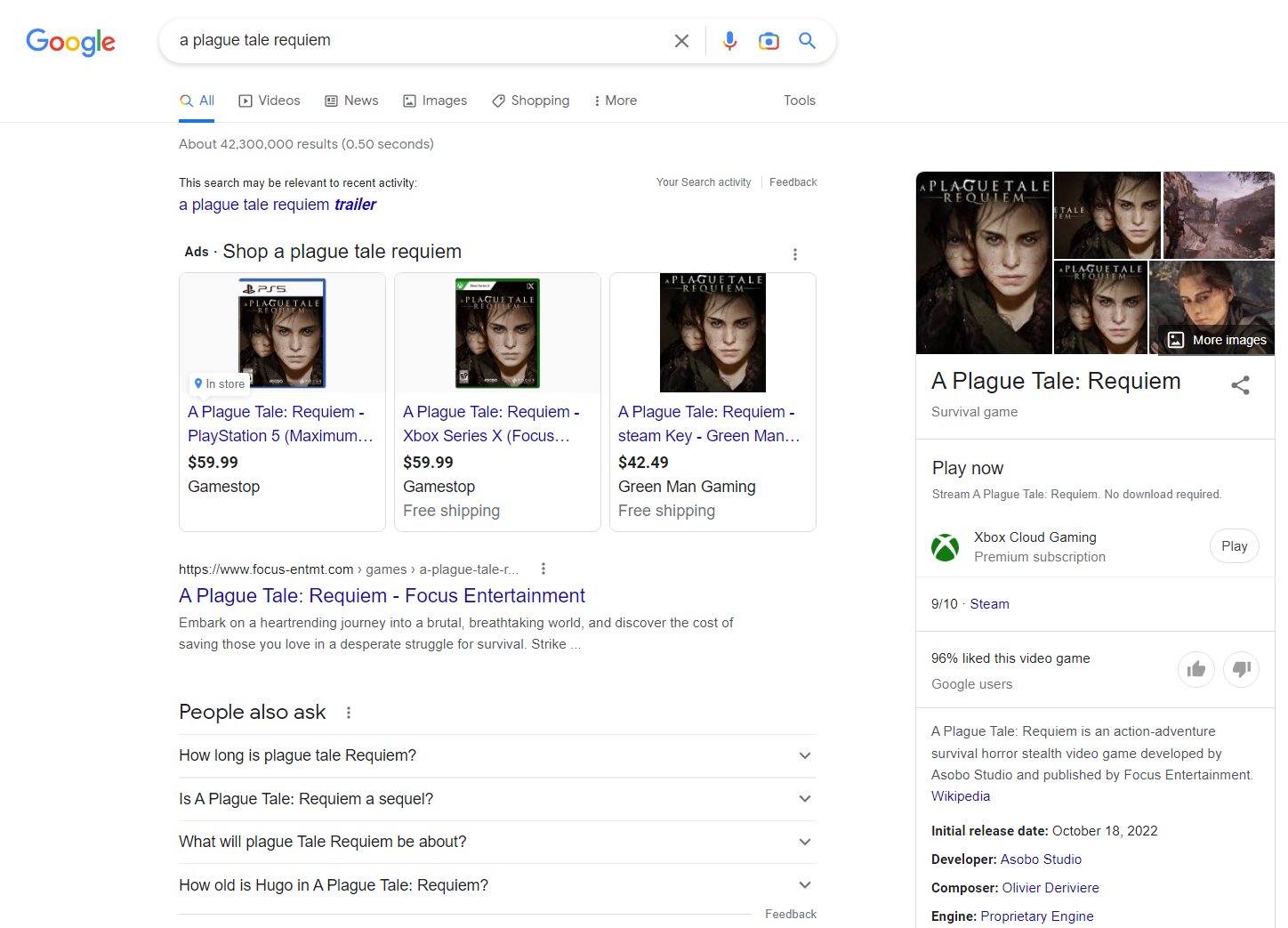Open the More search categories menu
The width and height of the screenshot is (1288, 928).
click(616, 101)
